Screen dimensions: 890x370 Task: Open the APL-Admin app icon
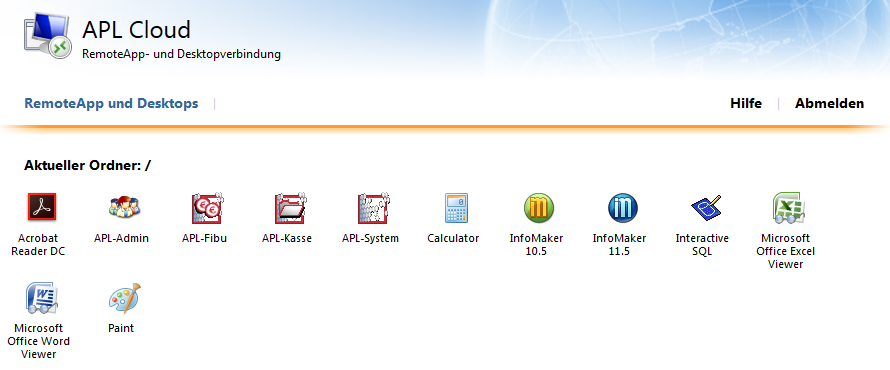[124, 207]
